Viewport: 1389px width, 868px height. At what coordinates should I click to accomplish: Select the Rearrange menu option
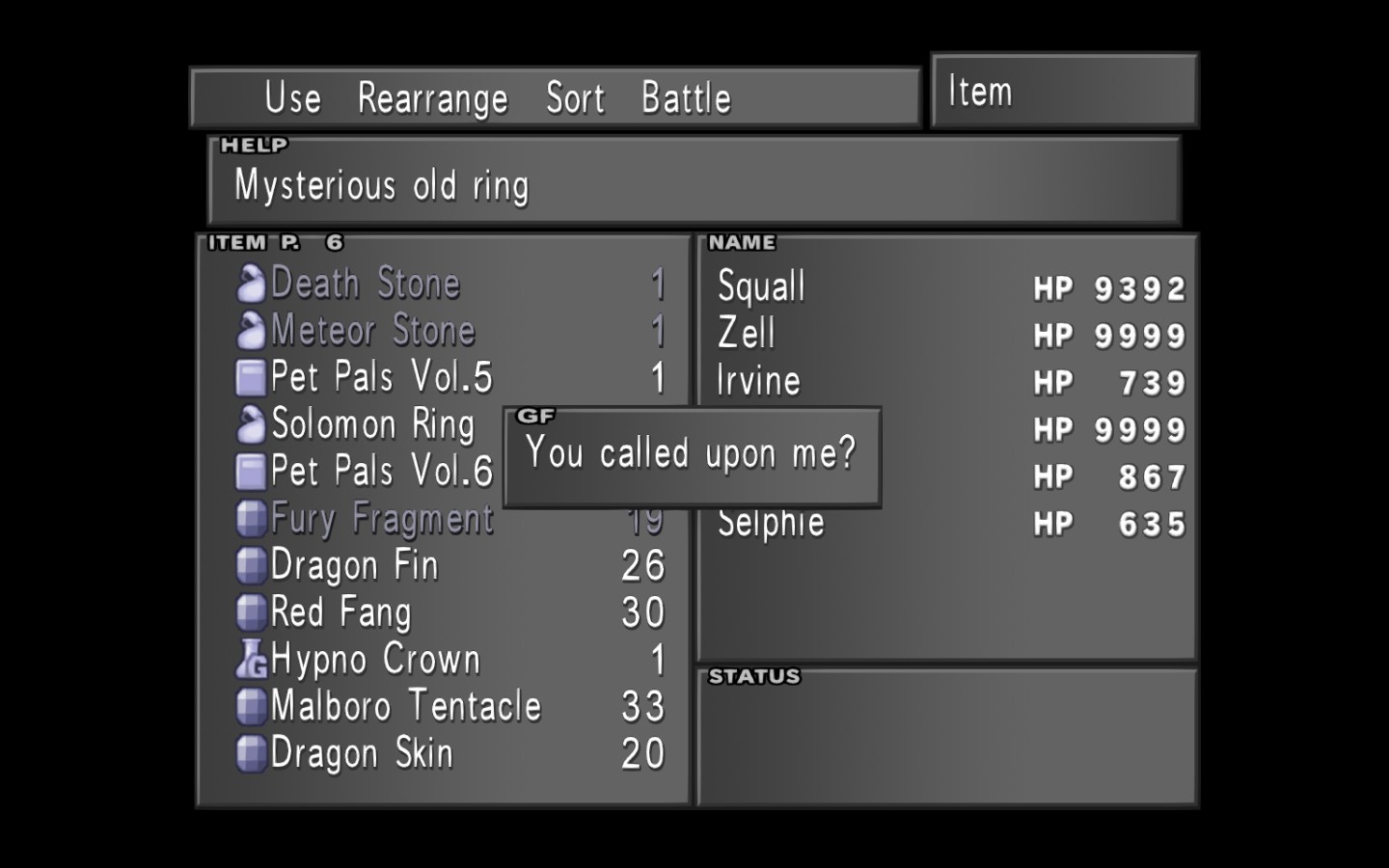[x=432, y=99]
